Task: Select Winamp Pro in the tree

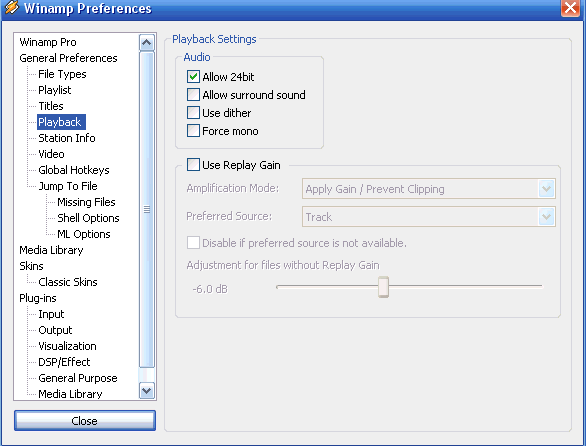Action: pos(48,42)
